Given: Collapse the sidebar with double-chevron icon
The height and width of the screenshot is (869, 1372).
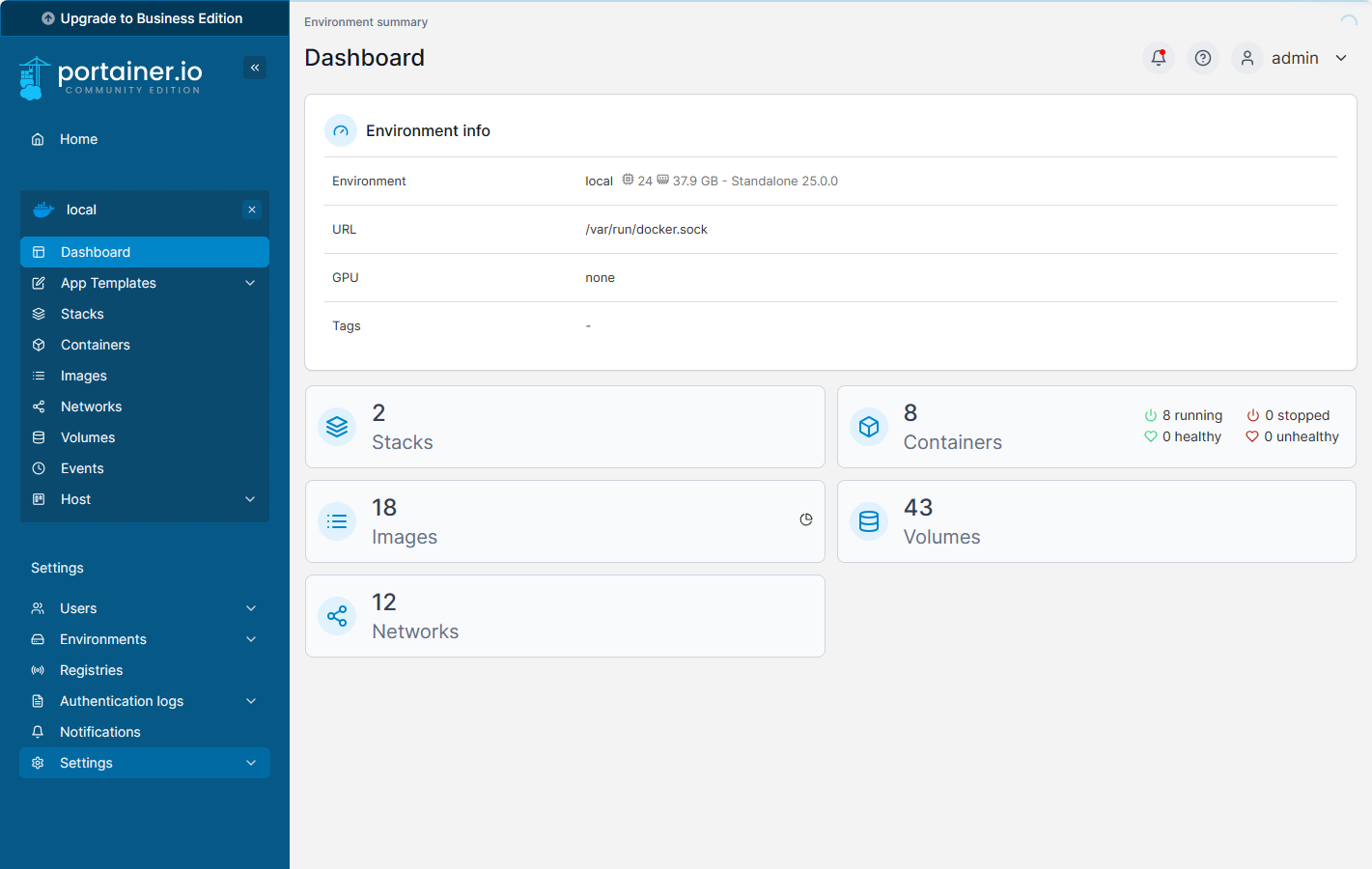Looking at the screenshot, I should pyautogui.click(x=255, y=68).
